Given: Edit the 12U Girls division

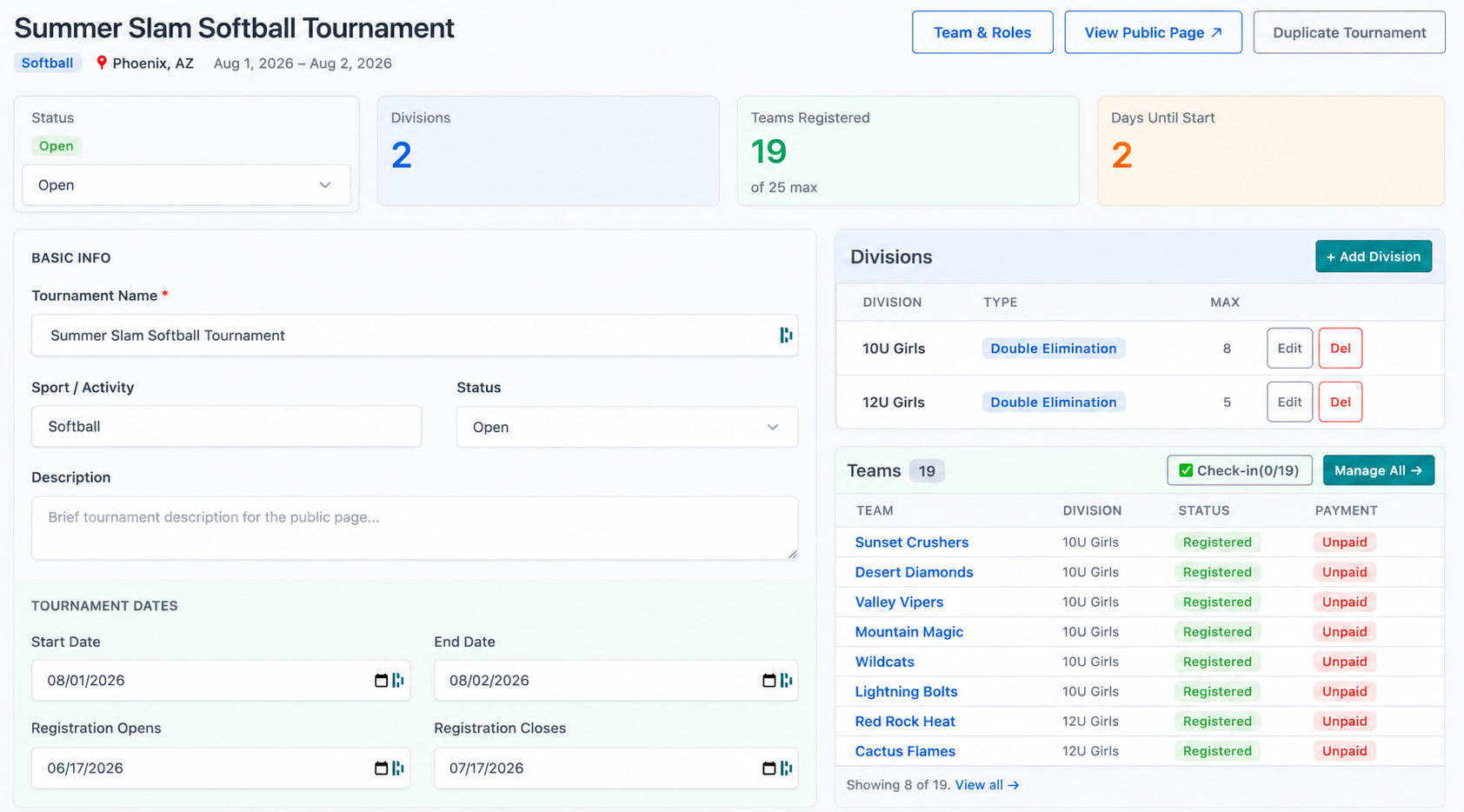Looking at the screenshot, I should (x=1289, y=402).
